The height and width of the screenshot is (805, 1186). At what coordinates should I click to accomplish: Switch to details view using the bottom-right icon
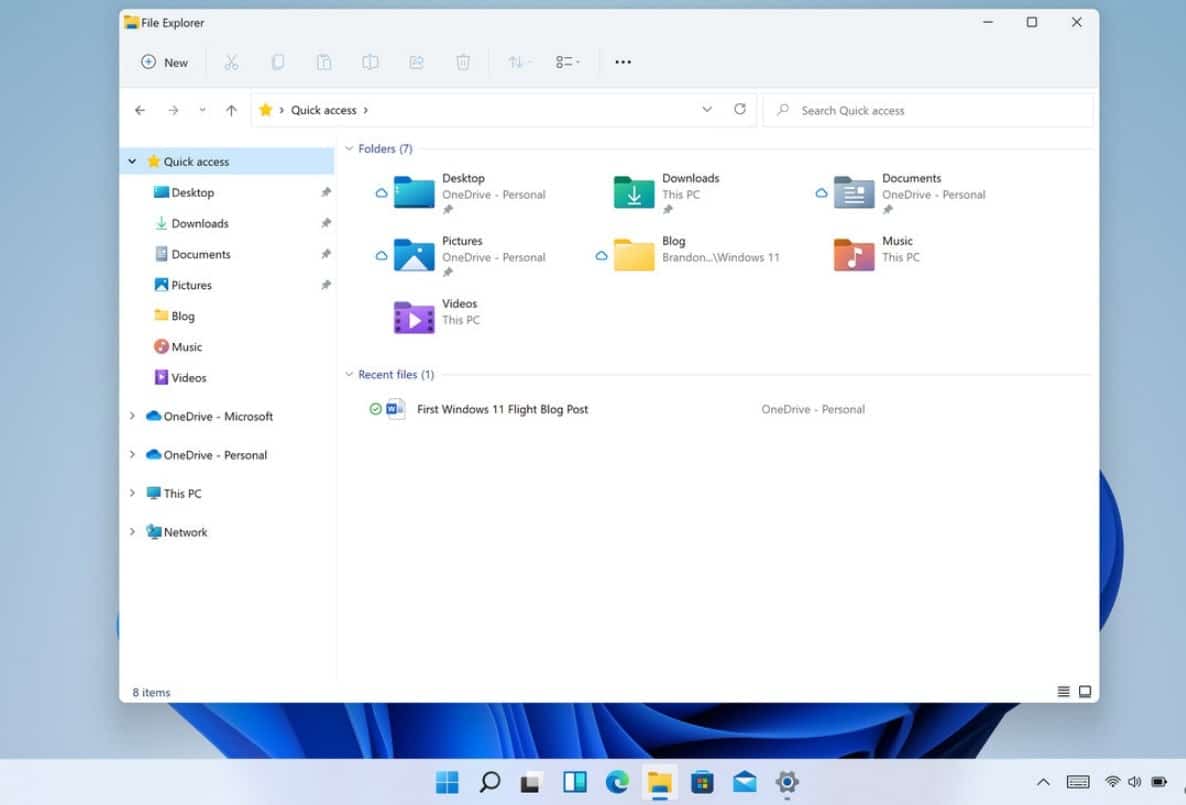tap(1085, 691)
